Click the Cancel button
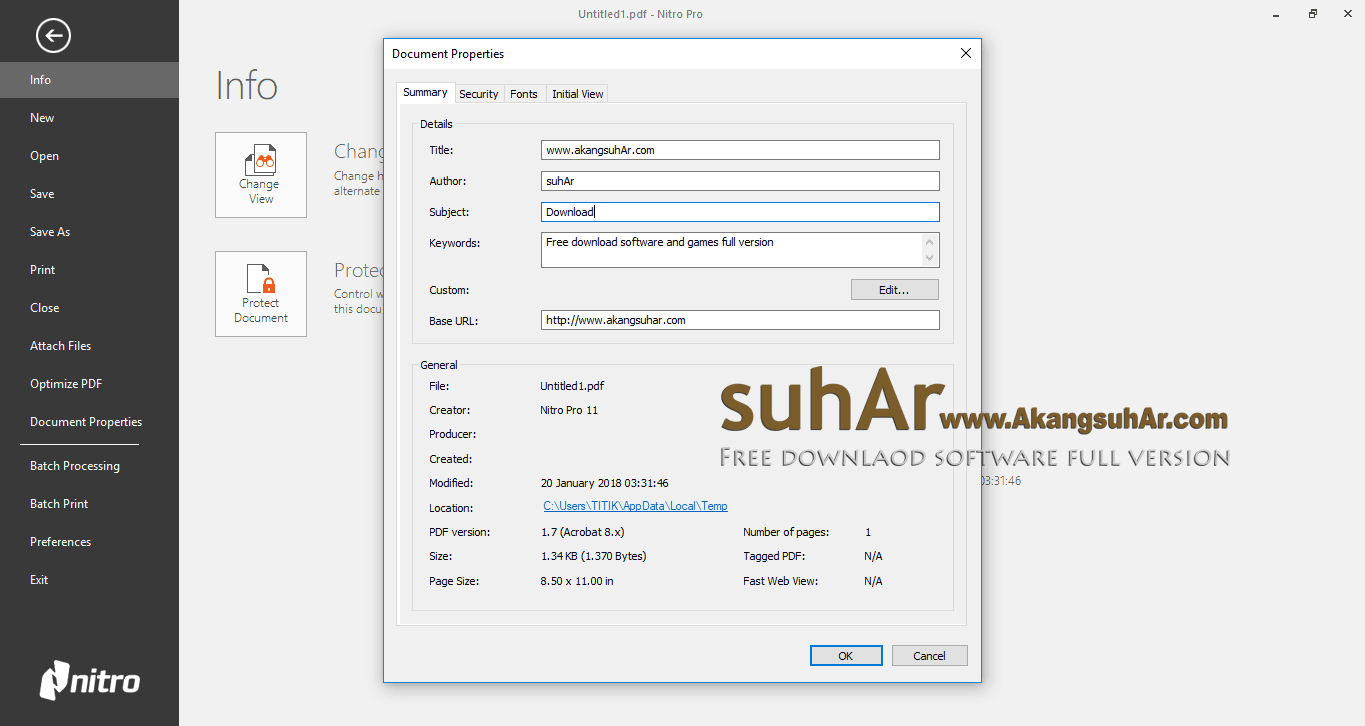1365x726 pixels. (x=929, y=656)
